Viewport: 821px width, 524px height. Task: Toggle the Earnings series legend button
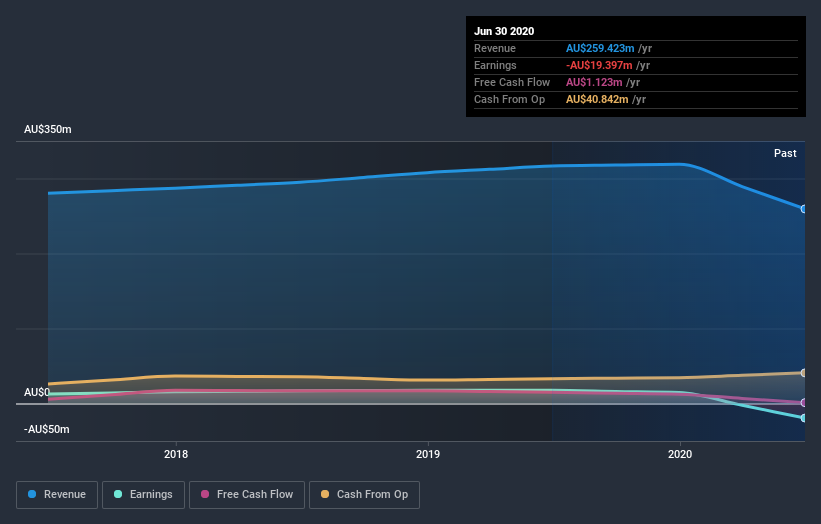[x=143, y=495]
